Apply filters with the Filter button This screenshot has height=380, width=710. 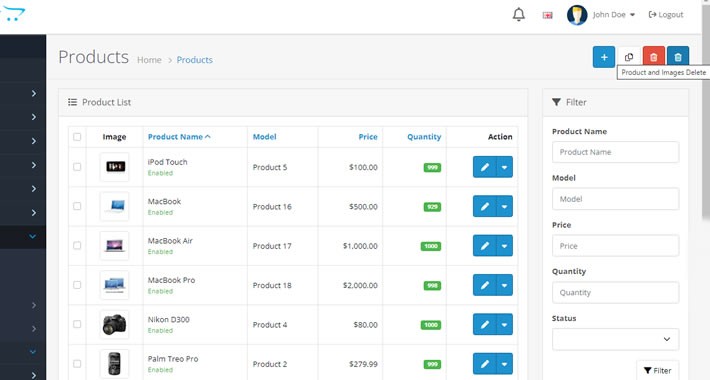point(657,370)
